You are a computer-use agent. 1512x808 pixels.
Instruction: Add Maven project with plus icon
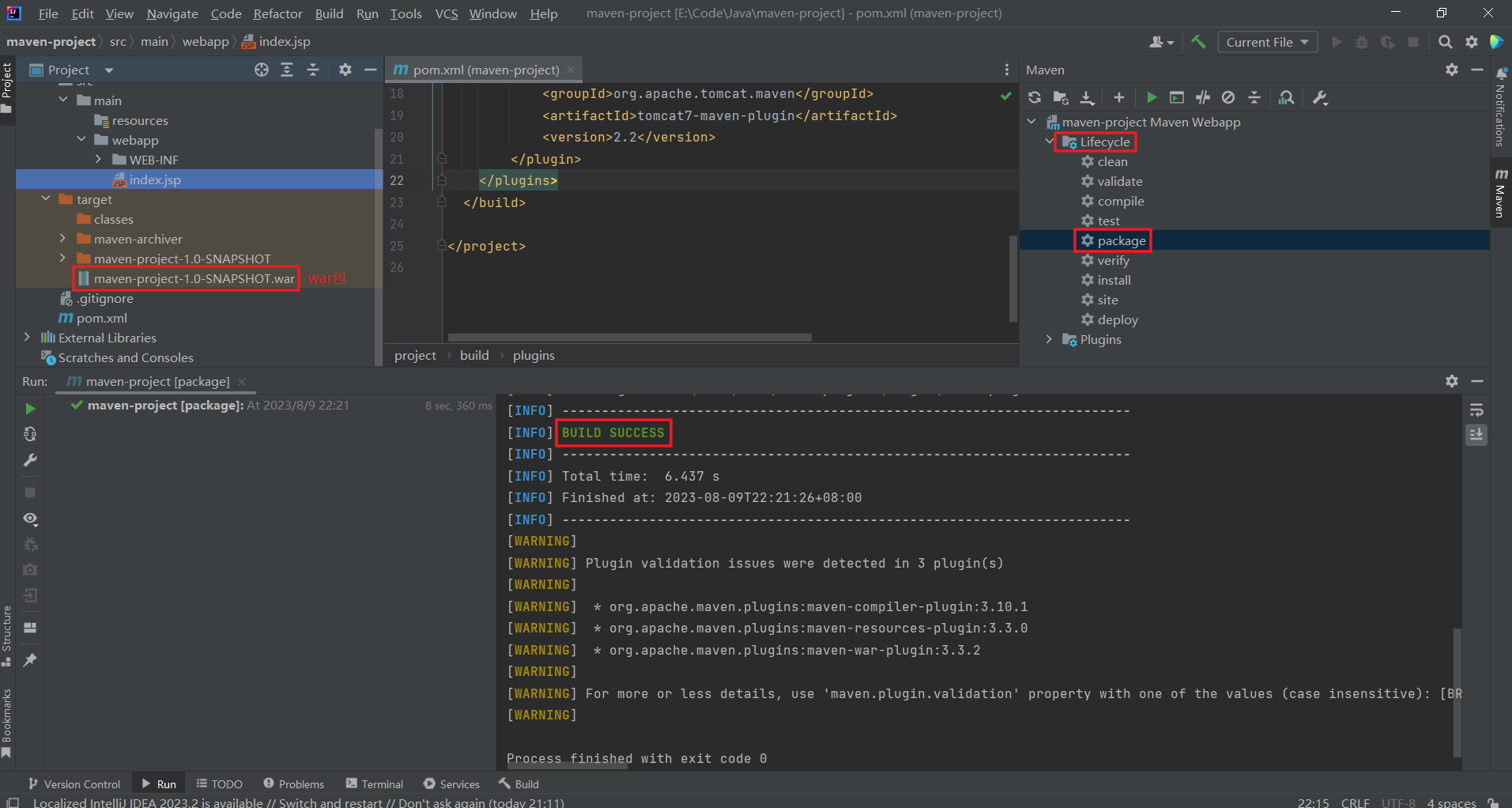[1118, 97]
